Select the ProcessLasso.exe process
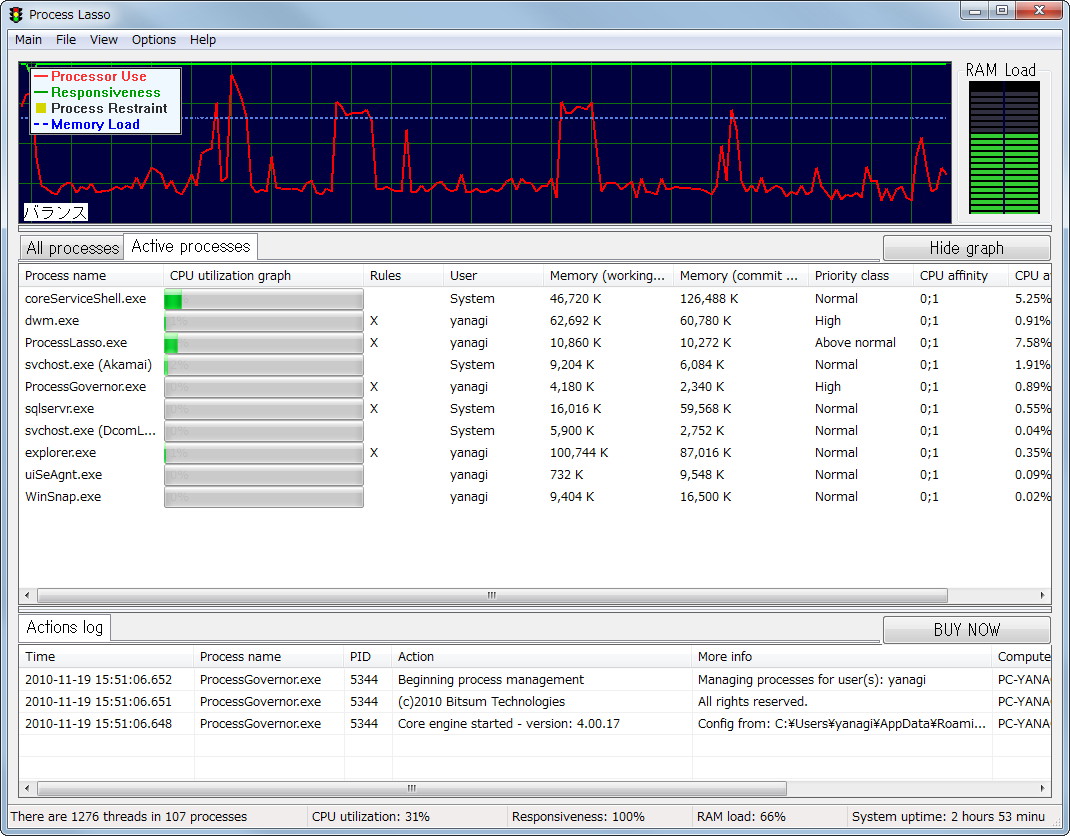 pyautogui.click(x=535, y=343)
